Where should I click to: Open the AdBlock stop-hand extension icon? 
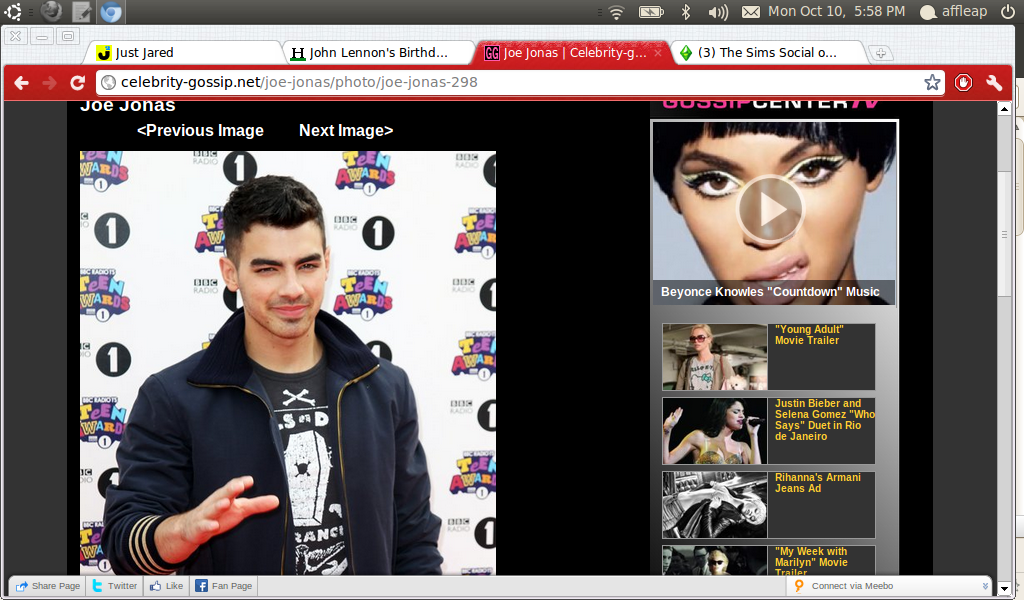[963, 82]
